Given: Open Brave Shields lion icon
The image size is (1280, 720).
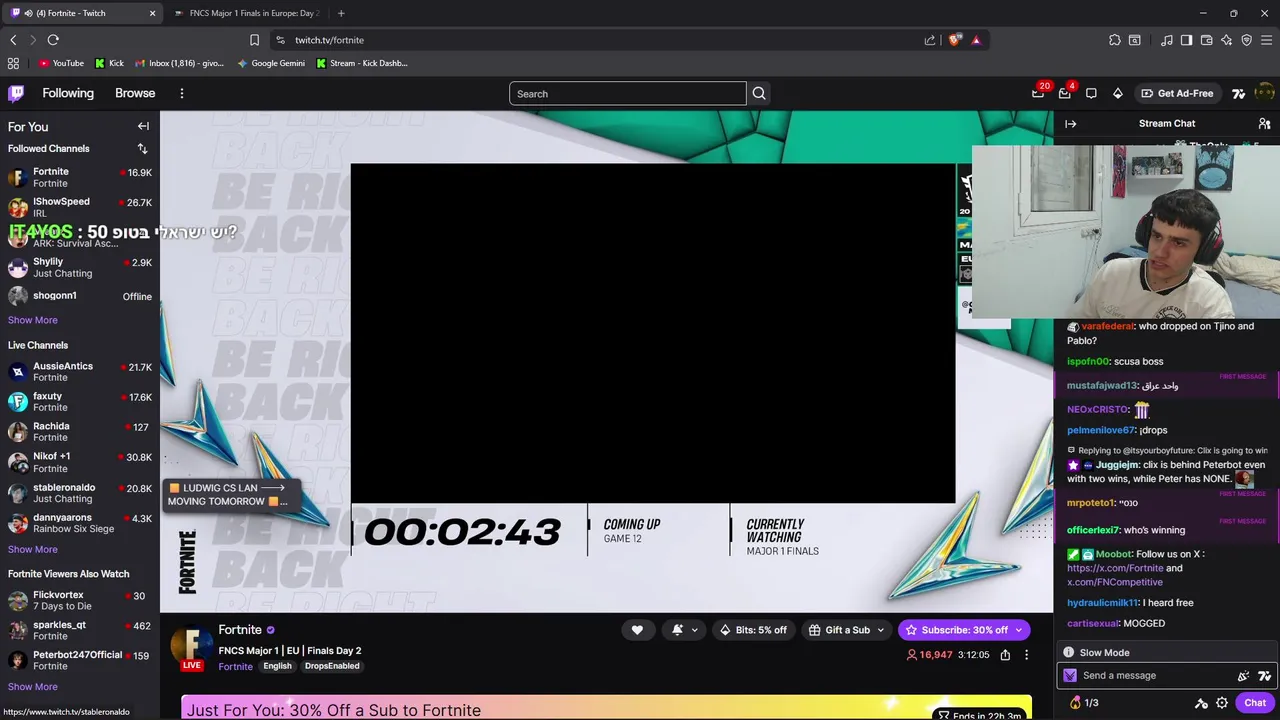Looking at the screenshot, I should point(955,40).
